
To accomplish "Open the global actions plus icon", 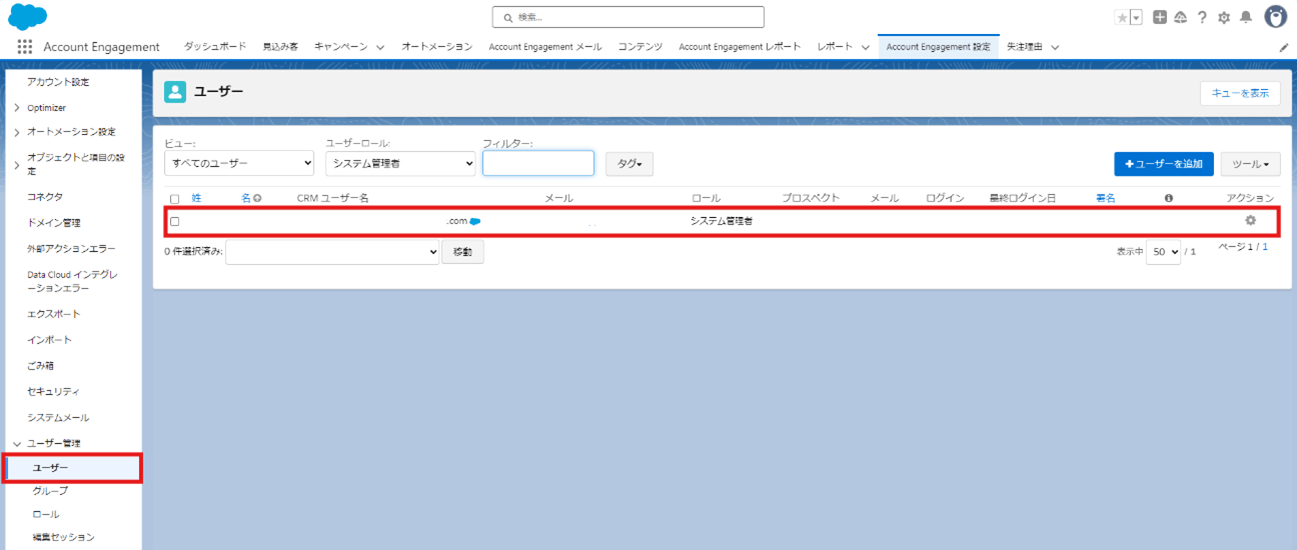I will (x=1160, y=17).
